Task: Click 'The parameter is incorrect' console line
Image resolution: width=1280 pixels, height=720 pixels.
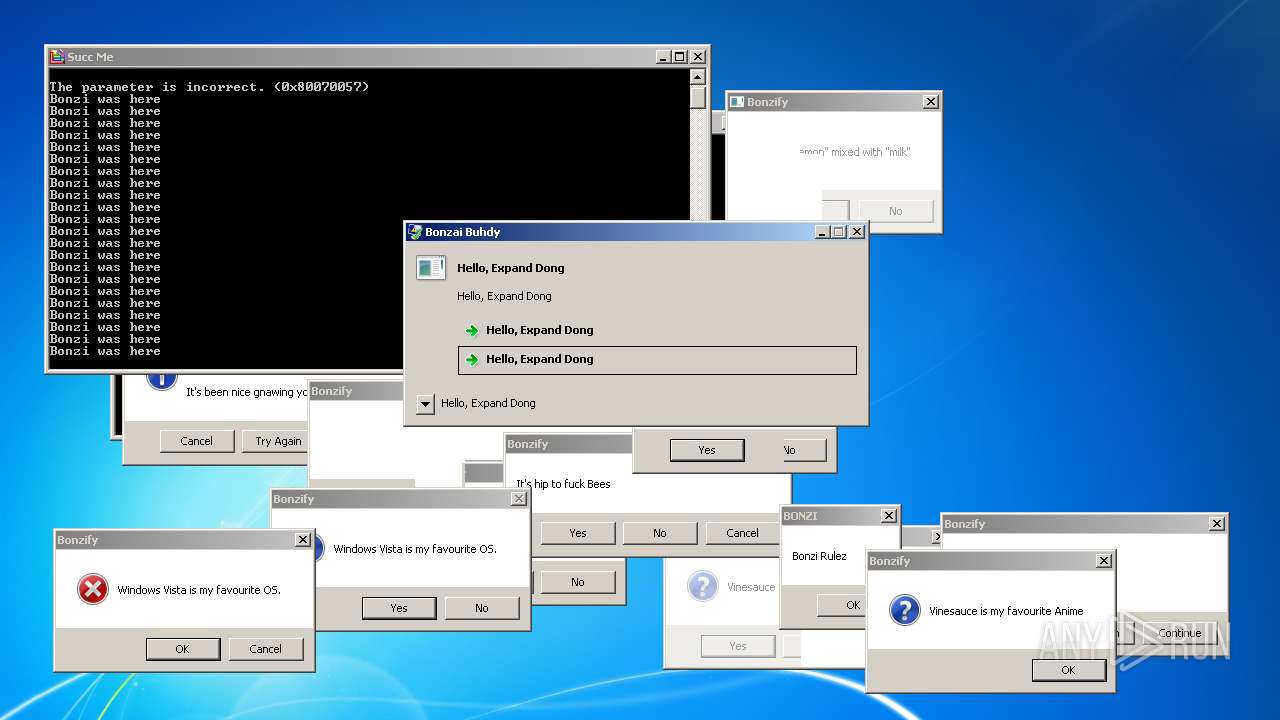Action: coord(210,87)
